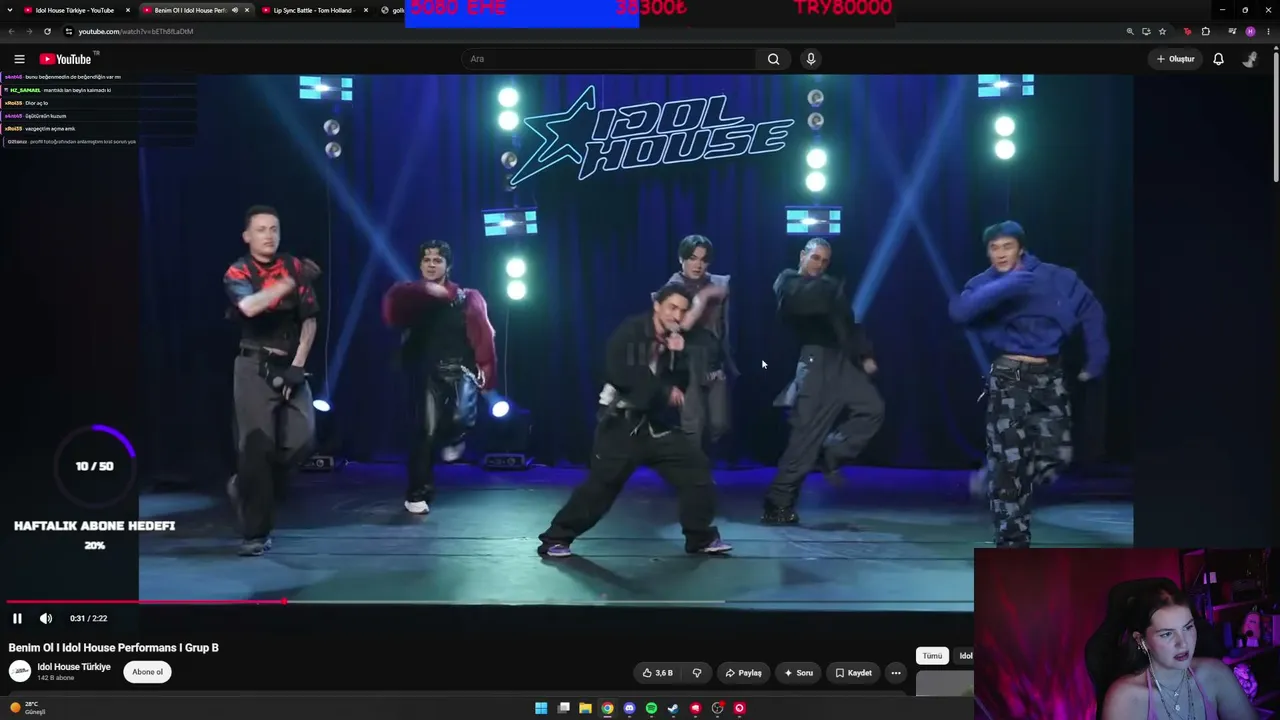Type in the Ara search field
Image resolution: width=1280 pixels, height=720 pixels.
tap(610, 59)
